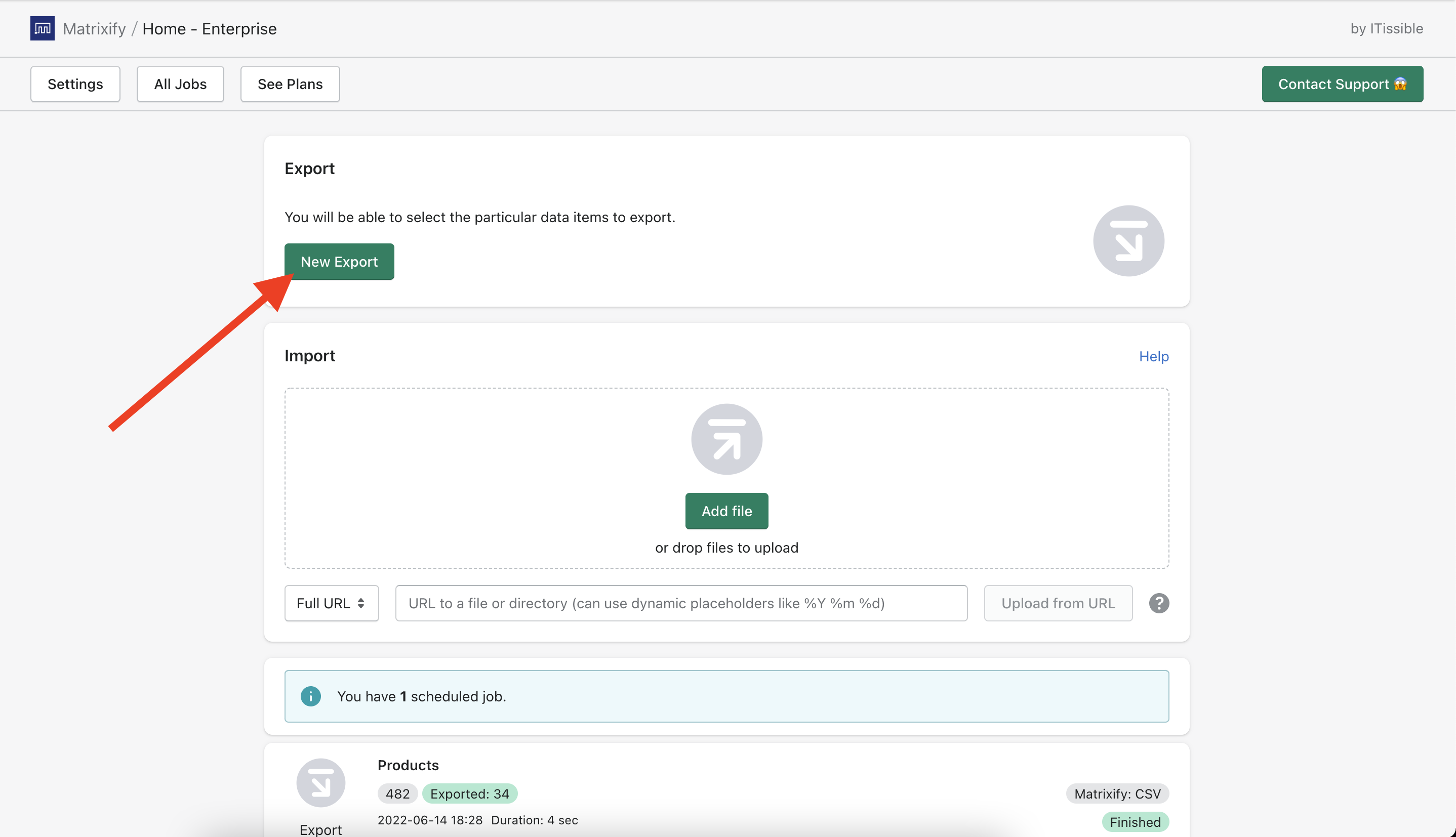Start a New Export
The height and width of the screenshot is (837, 1456).
click(x=339, y=262)
